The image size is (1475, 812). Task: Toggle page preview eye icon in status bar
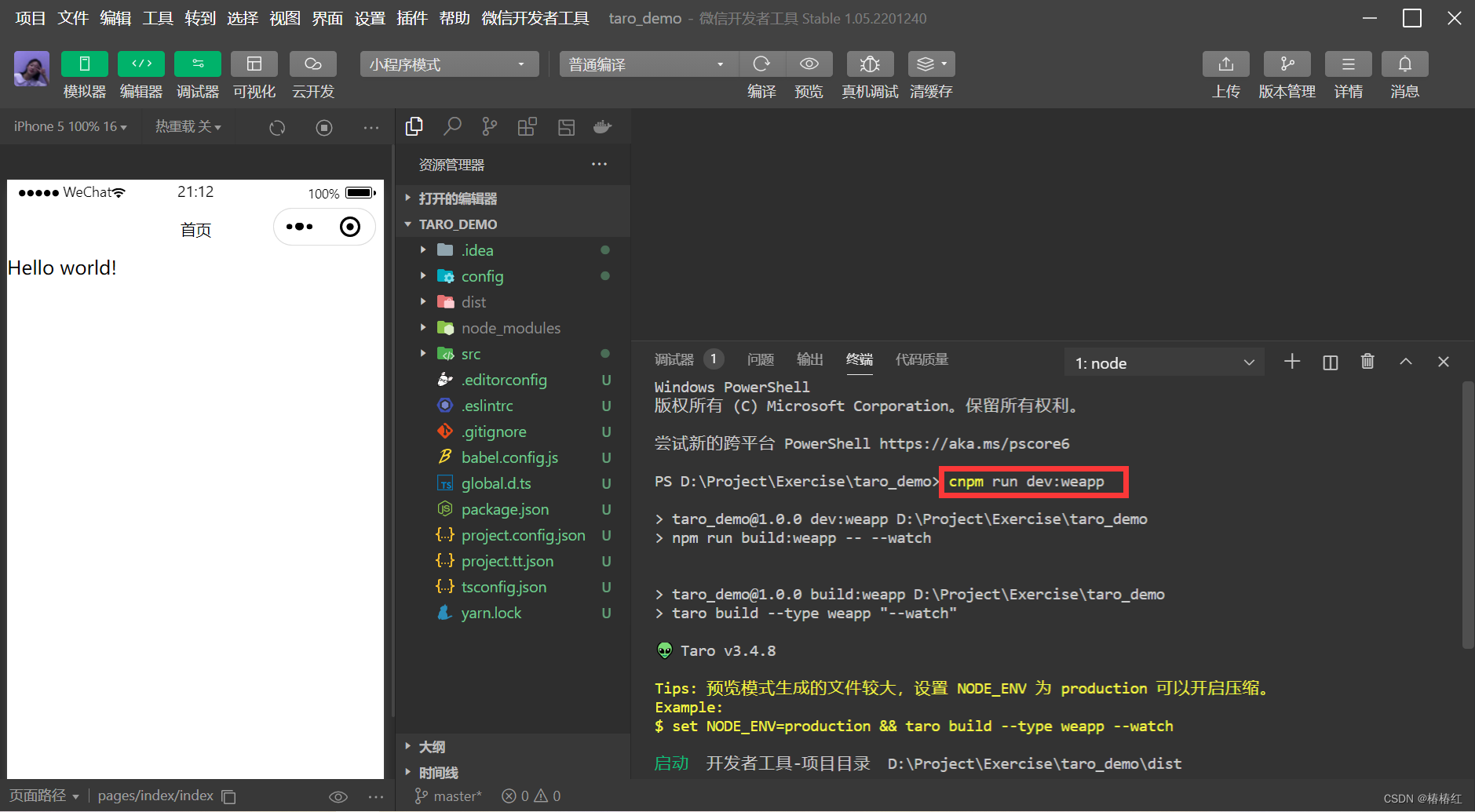[338, 796]
